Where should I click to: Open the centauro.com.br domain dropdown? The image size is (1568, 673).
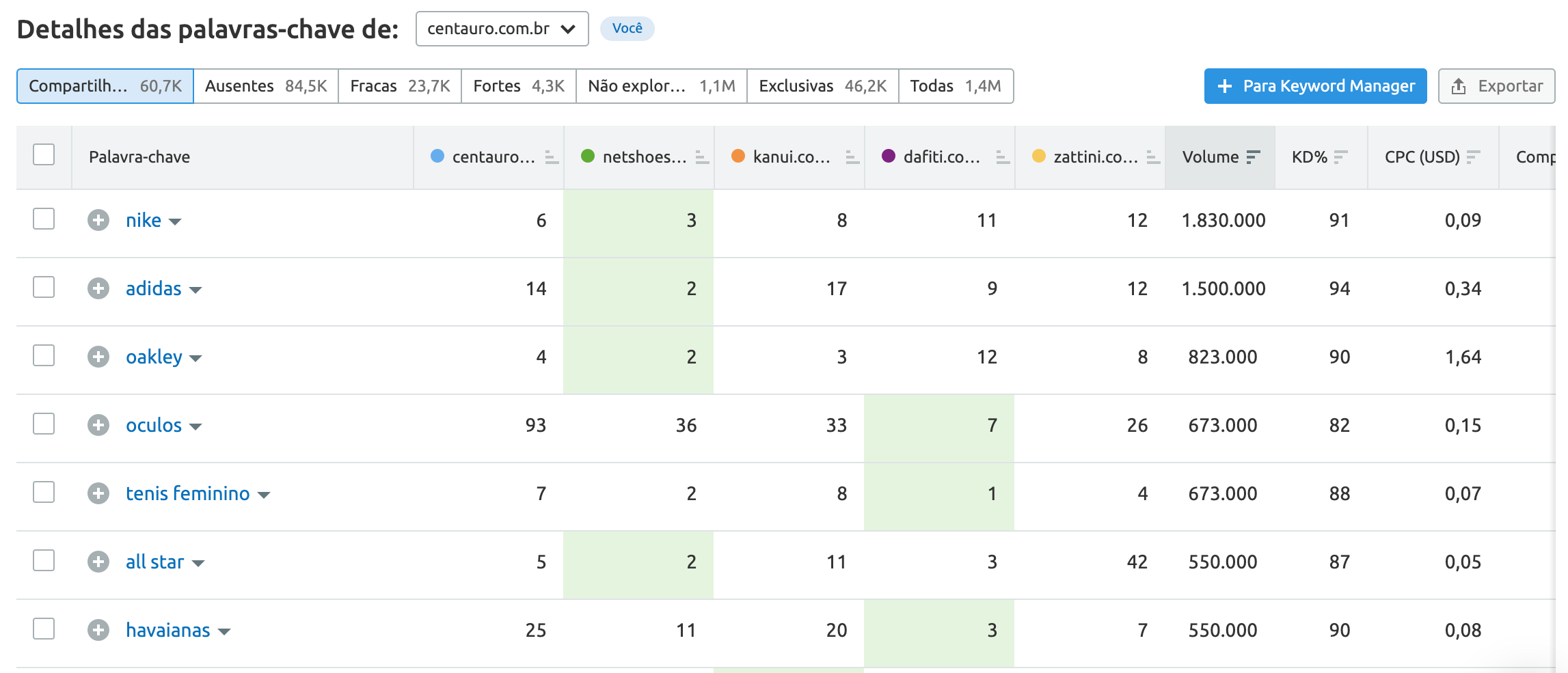coord(502,29)
